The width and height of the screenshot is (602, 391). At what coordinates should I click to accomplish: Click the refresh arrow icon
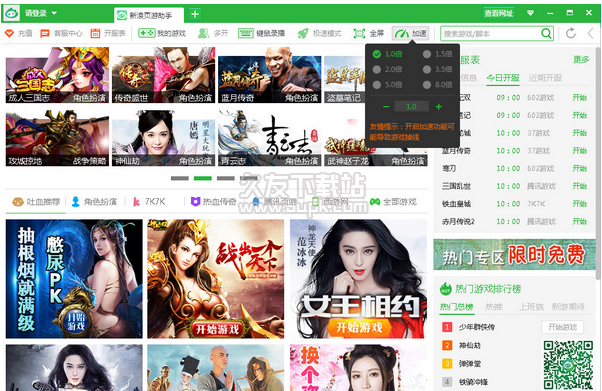click(x=571, y=33)
